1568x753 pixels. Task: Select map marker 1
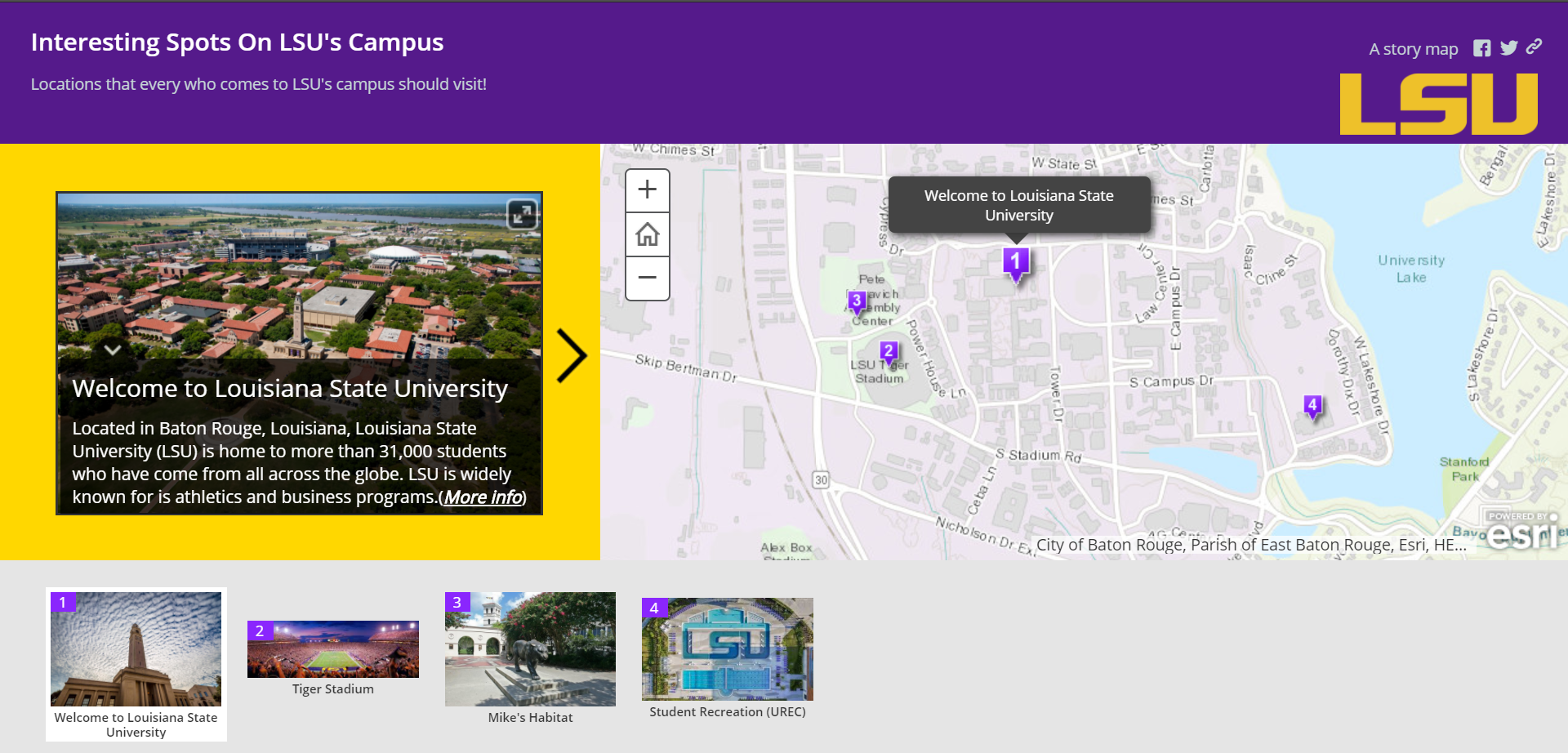coord(1015,264)
